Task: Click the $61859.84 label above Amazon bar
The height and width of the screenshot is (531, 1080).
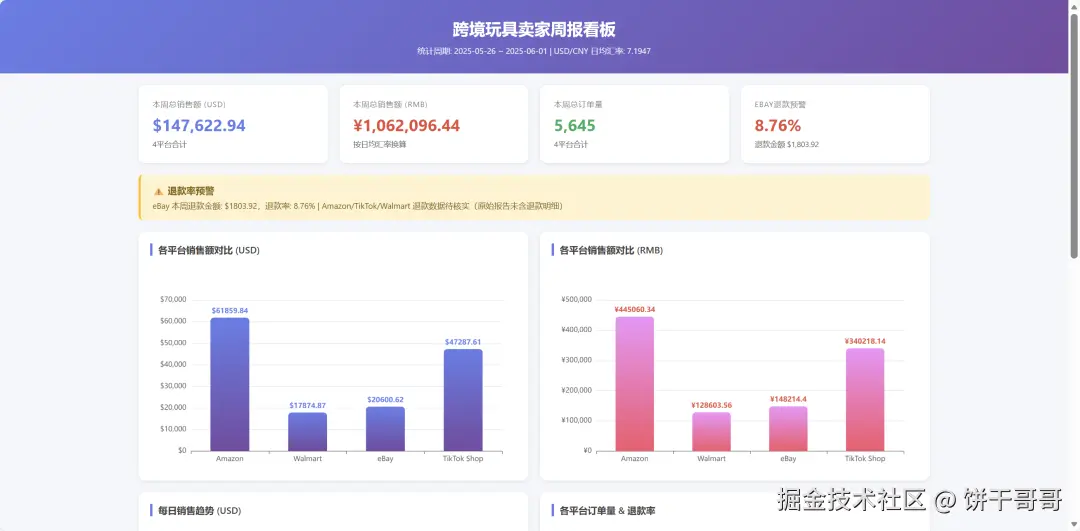Action: pos(229,311)
